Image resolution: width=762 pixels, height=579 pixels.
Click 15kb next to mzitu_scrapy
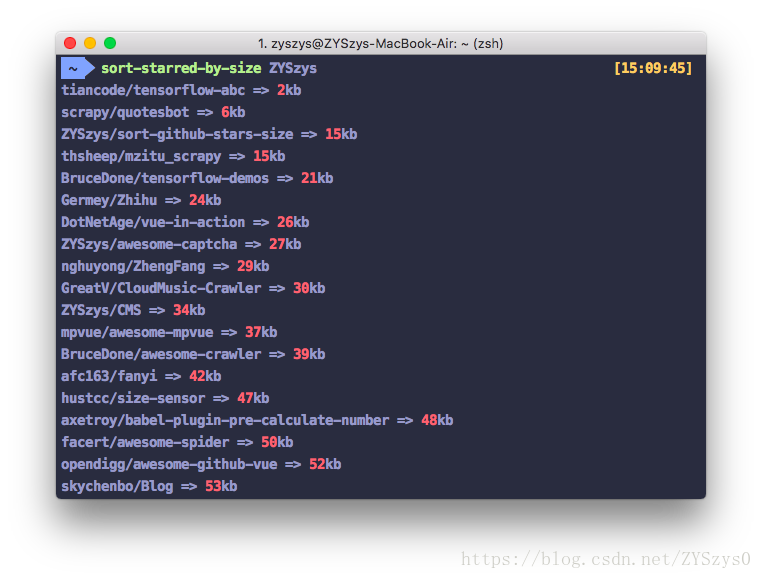(269, 157)
